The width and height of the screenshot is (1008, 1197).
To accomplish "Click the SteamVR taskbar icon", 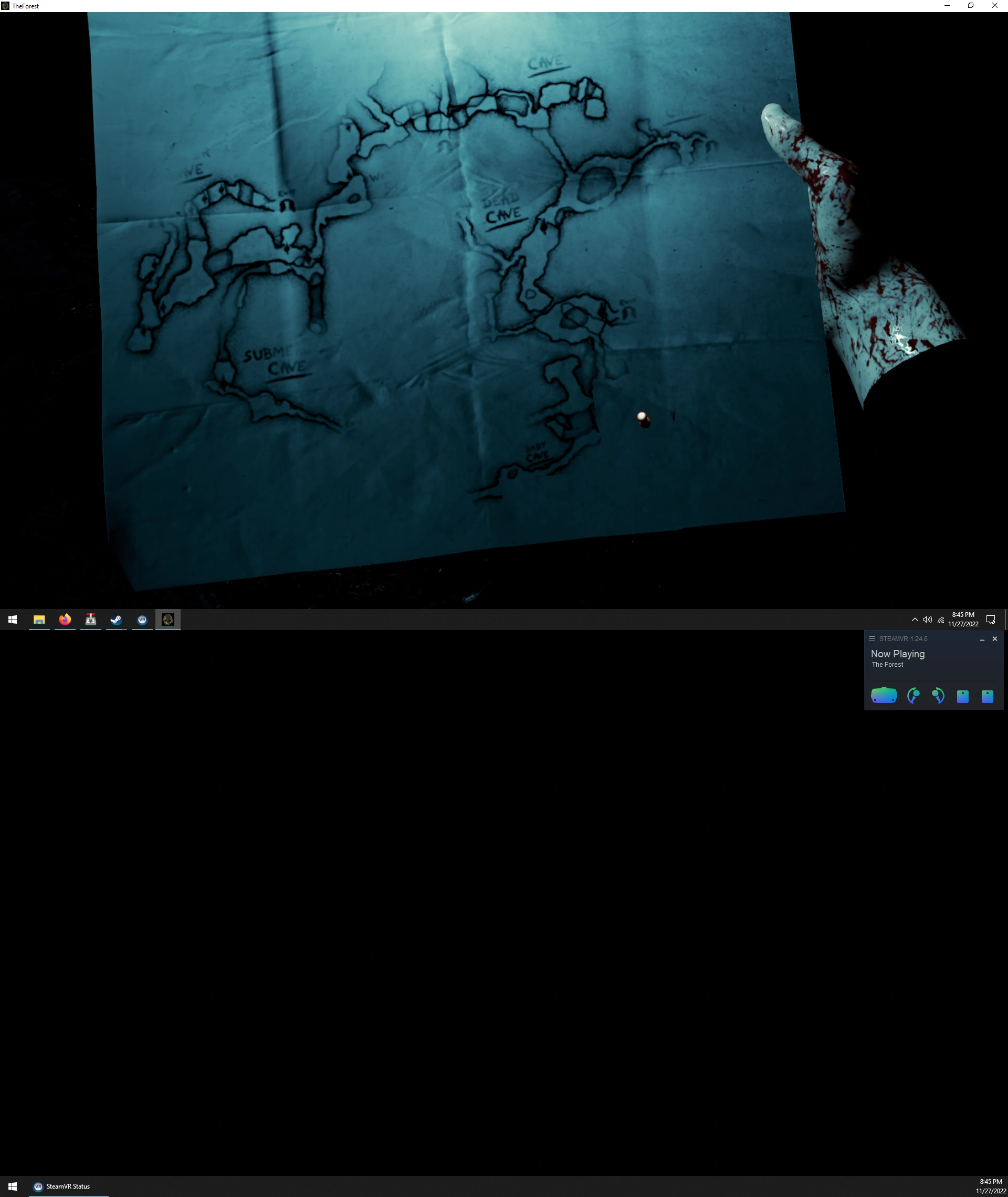I will [142, 619].
